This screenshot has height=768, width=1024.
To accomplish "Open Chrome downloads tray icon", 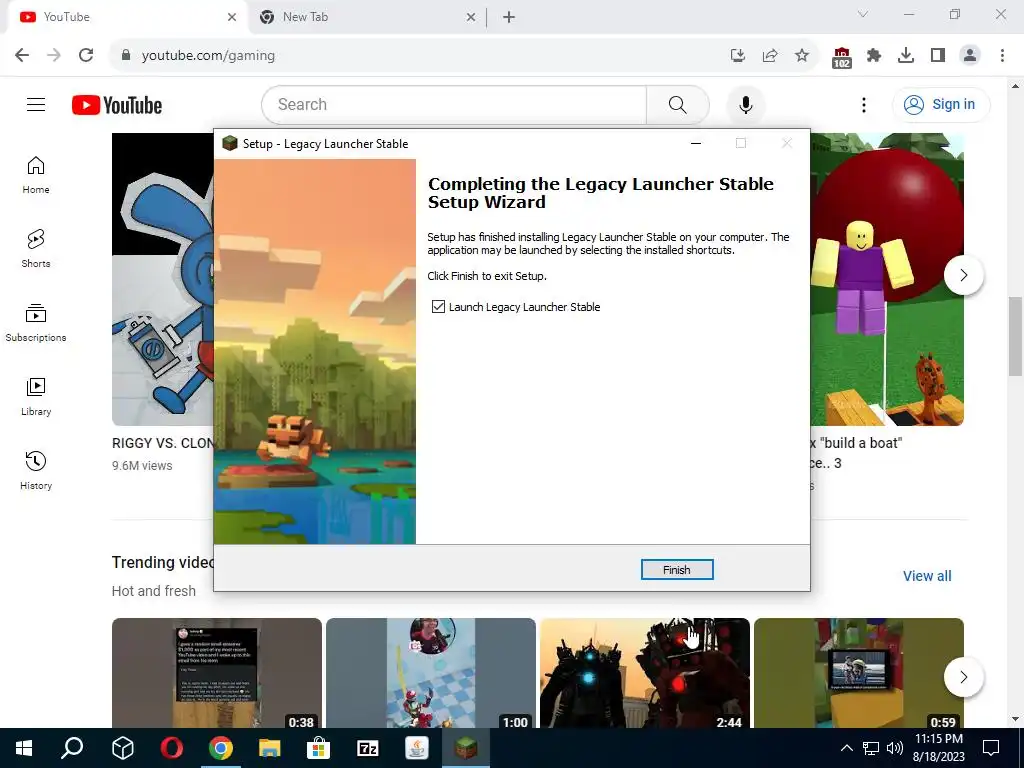I will [906, 56].
